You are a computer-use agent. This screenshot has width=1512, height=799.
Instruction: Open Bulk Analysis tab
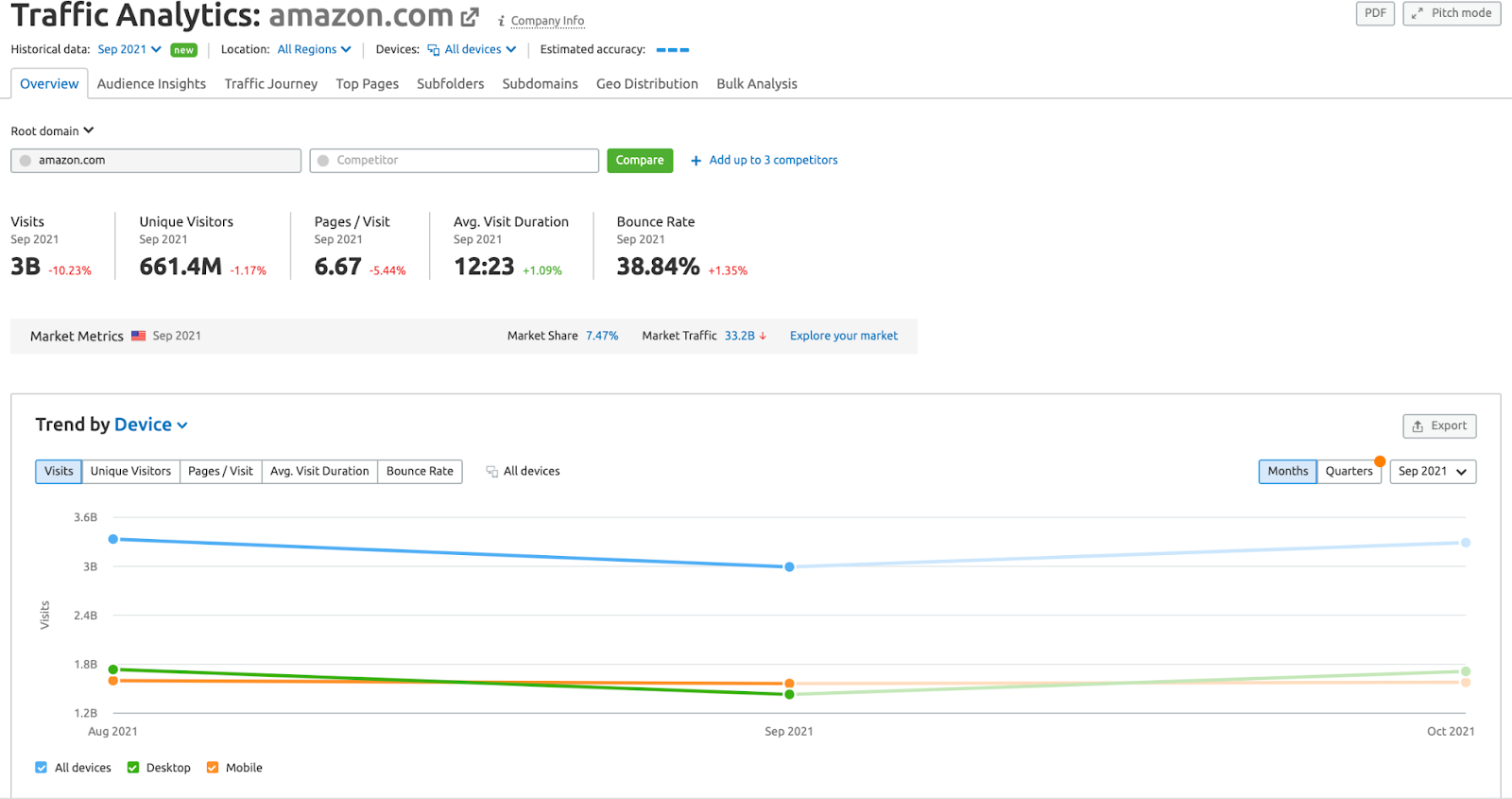pyautogui.click(x=757, y=84)
